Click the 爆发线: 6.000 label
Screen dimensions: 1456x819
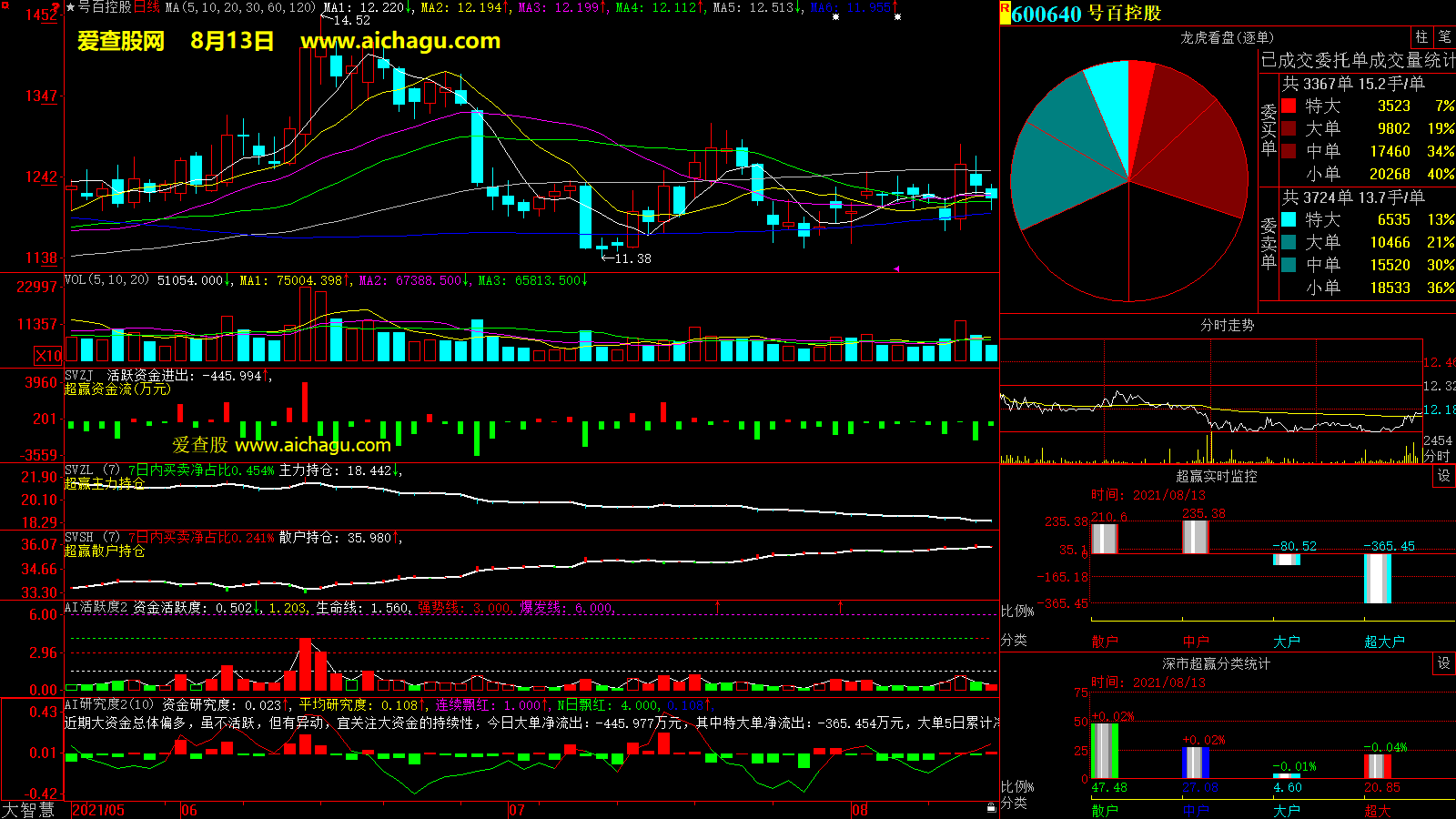pos(567,608)
